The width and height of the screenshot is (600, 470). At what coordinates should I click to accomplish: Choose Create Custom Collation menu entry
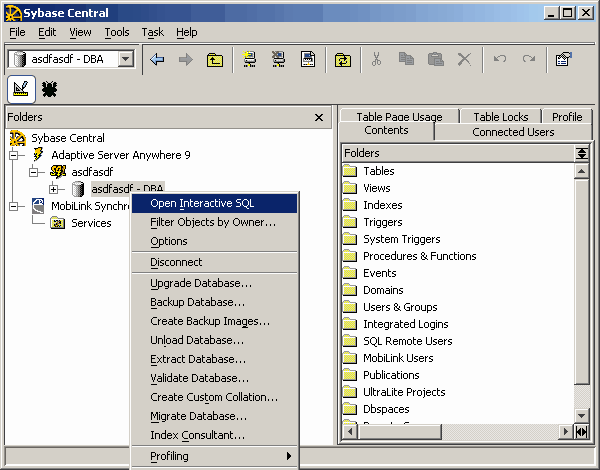click(x=214, y=397)
